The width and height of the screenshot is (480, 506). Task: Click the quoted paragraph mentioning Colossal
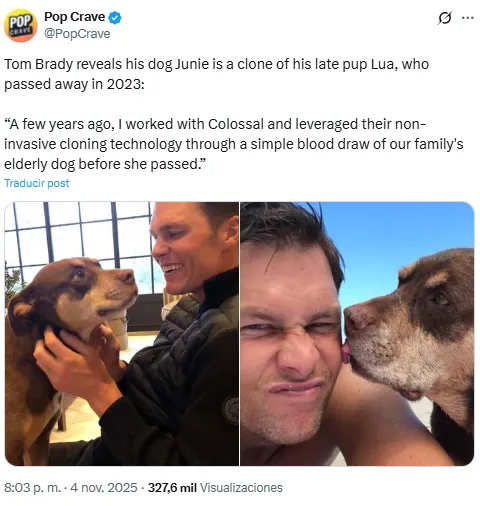[234, 144]
